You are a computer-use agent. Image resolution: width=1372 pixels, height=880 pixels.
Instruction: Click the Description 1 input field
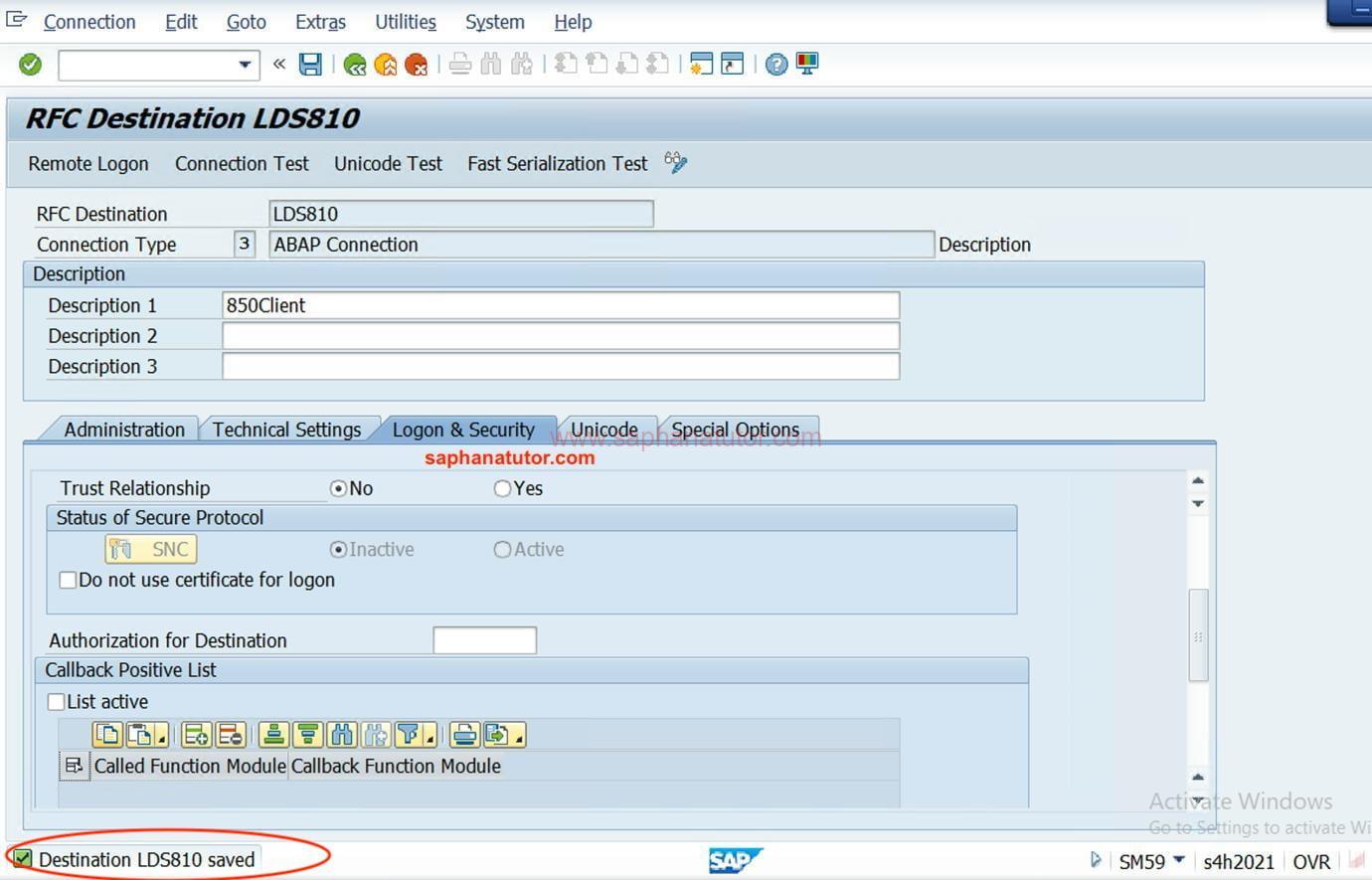pos(561,305)
